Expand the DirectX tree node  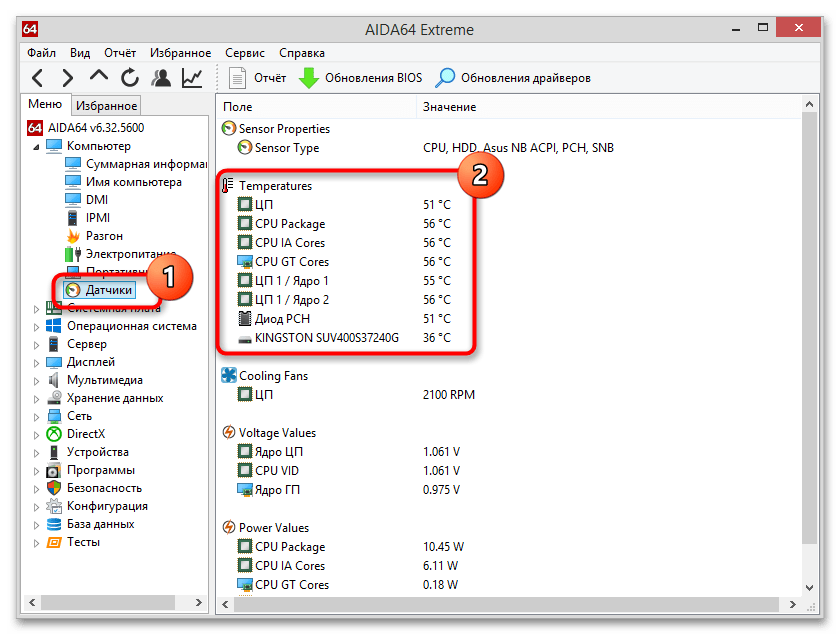[36, 435]
